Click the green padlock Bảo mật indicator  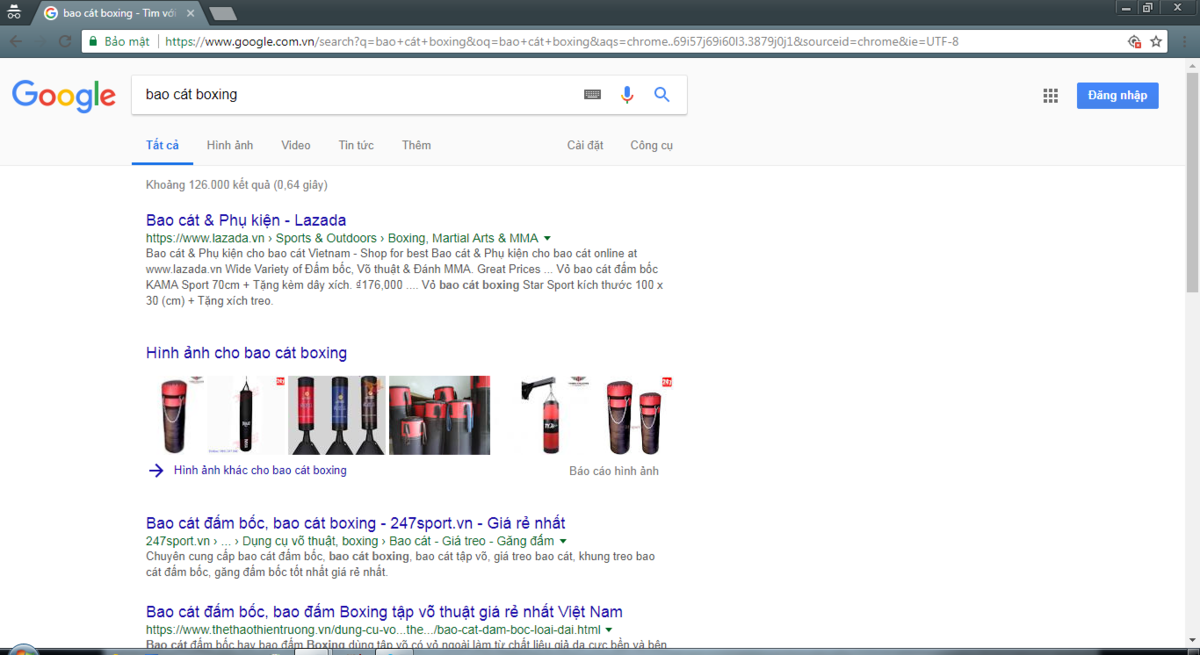pos(119,41)
